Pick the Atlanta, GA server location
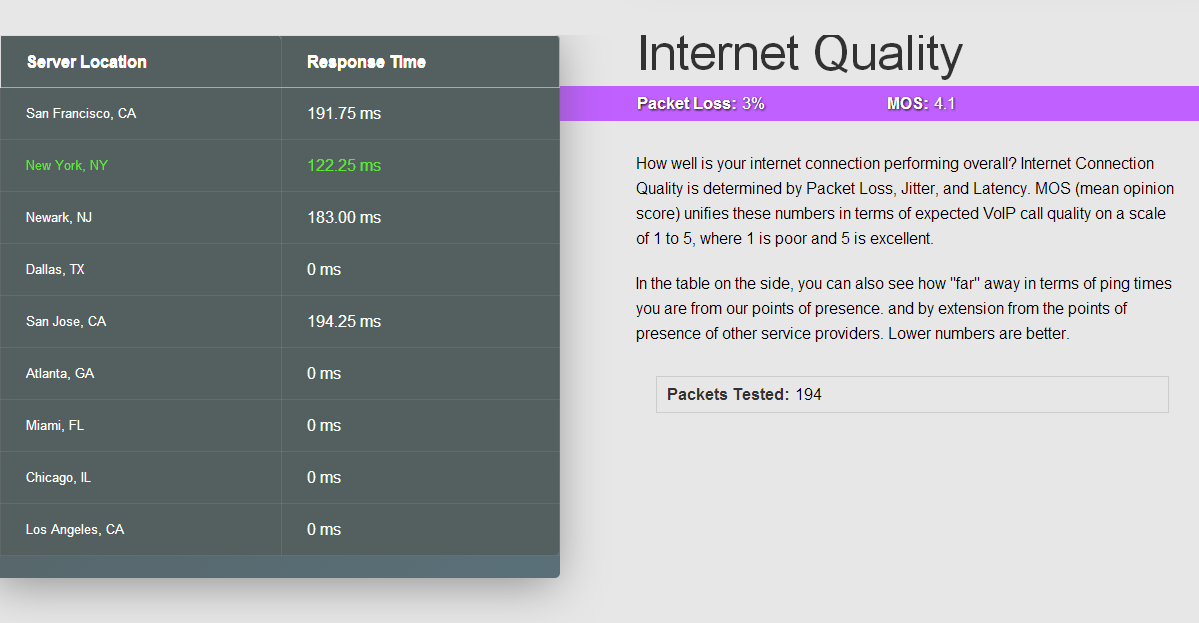1199x623 pixels. pyautogui.click(x=60, y=373)
